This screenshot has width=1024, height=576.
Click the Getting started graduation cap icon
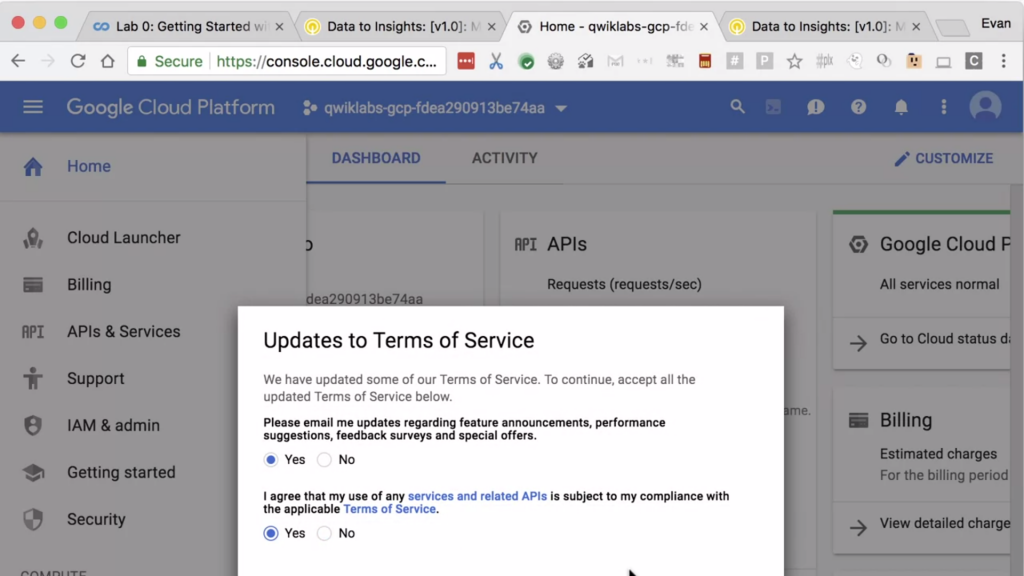pyautogui.click(x=33, y=472)
